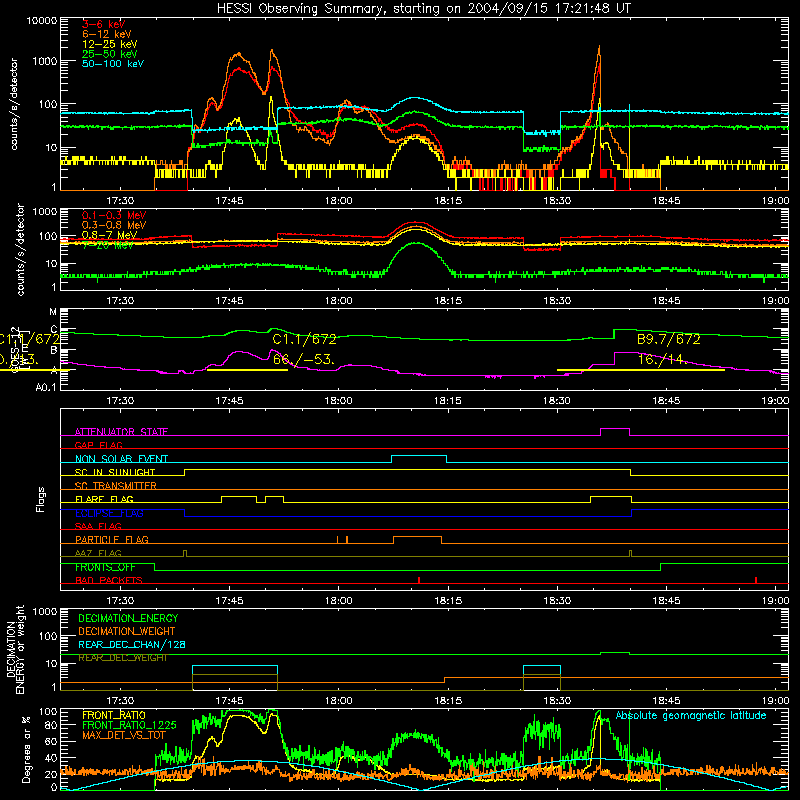This screenshot has height=800, width=800.
Task: Click the raised attenuator state step near 18:37
Action: point(615,429)
